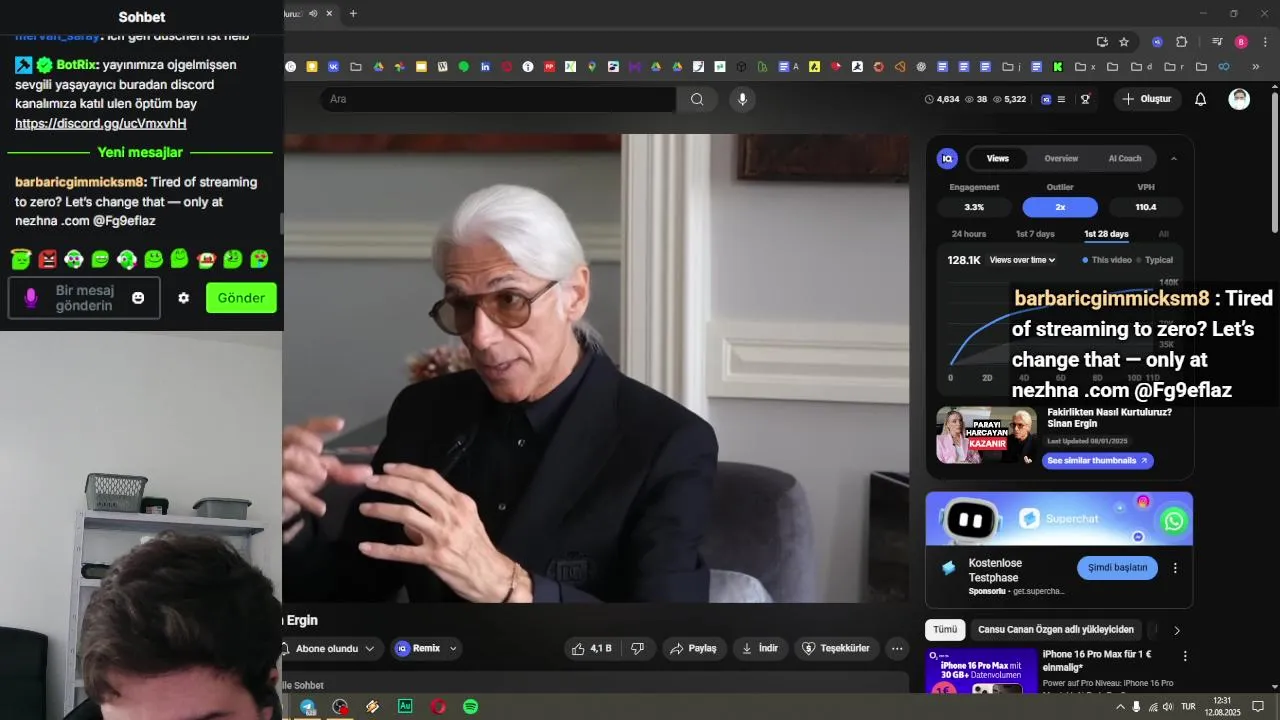Open the AI Coach tab
1280x720 pixels.
(x=1125, y=158)
